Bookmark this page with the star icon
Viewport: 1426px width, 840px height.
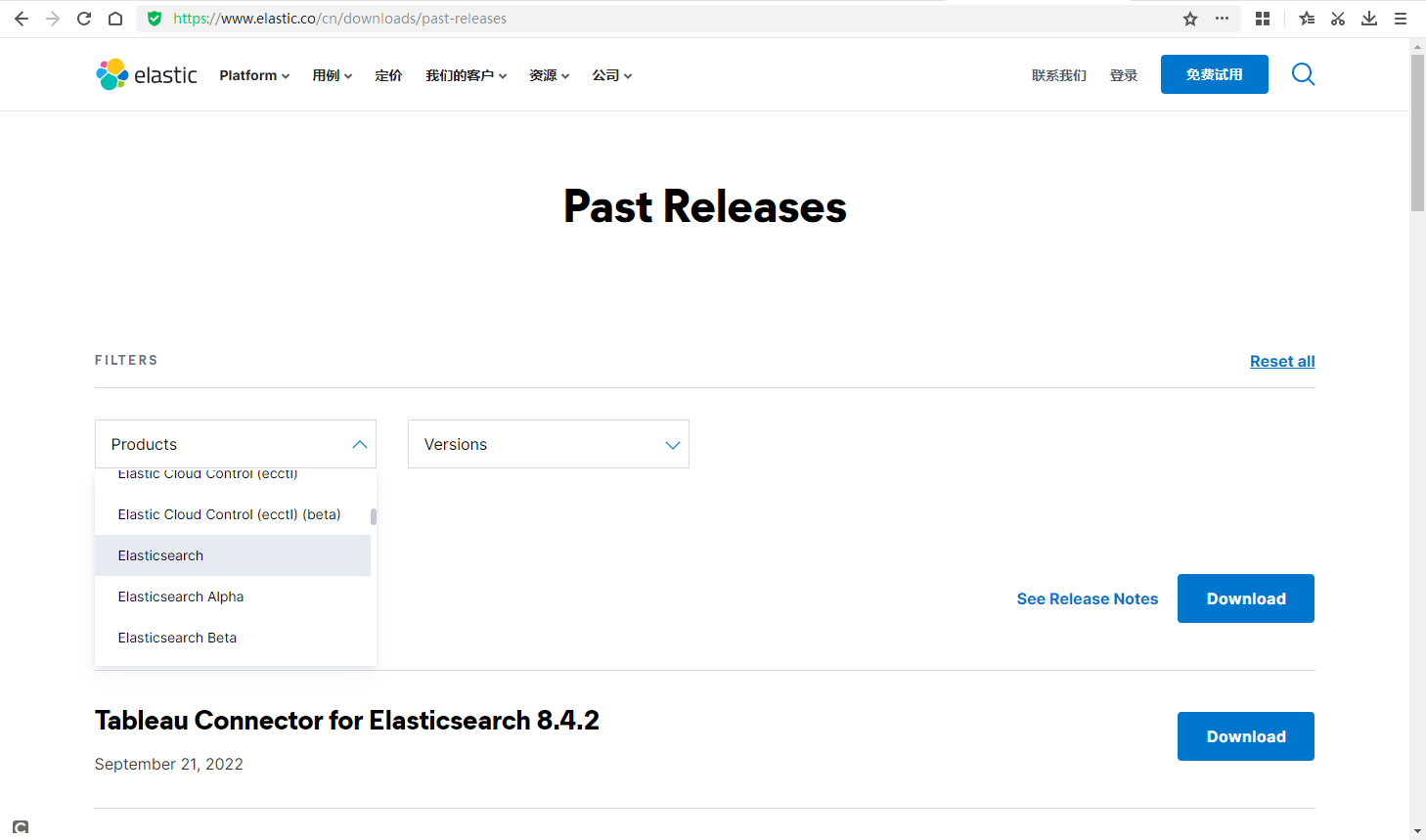(x=1190, y=18)
